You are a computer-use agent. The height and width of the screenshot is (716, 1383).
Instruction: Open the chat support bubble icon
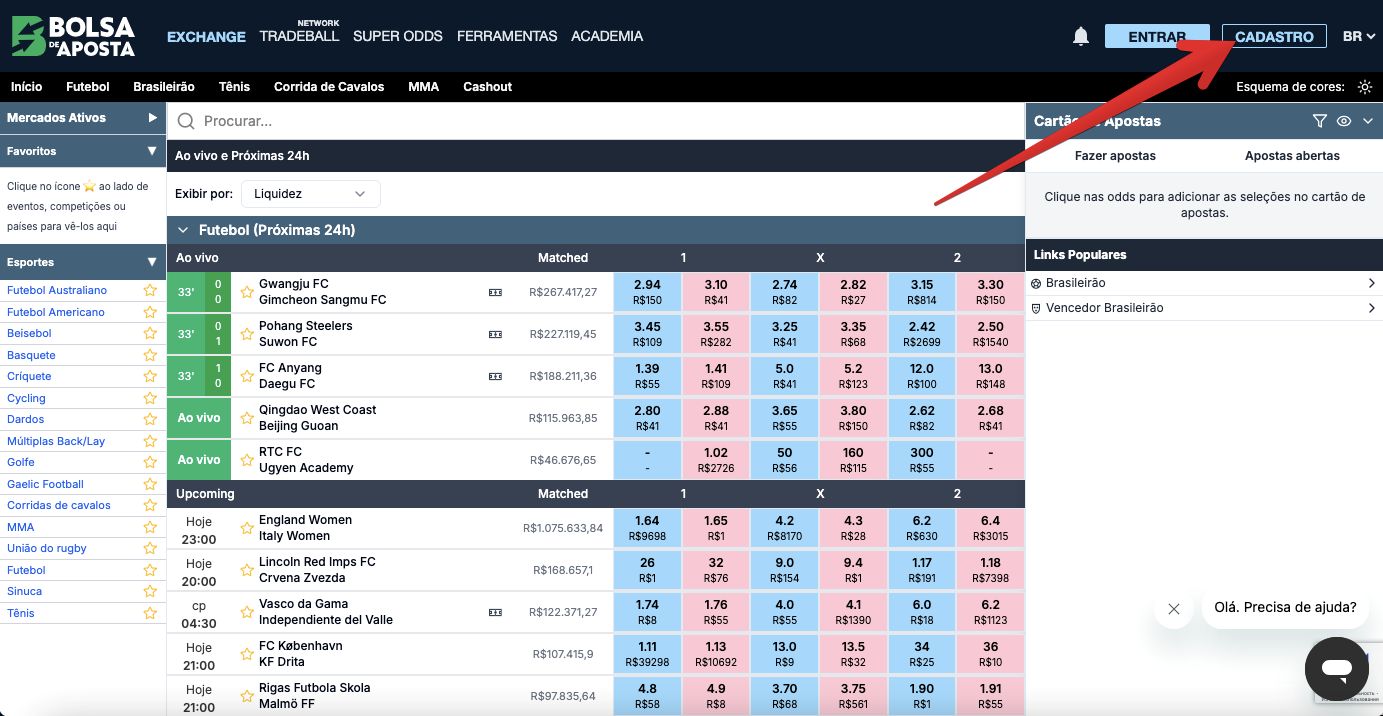point(1336,669)
